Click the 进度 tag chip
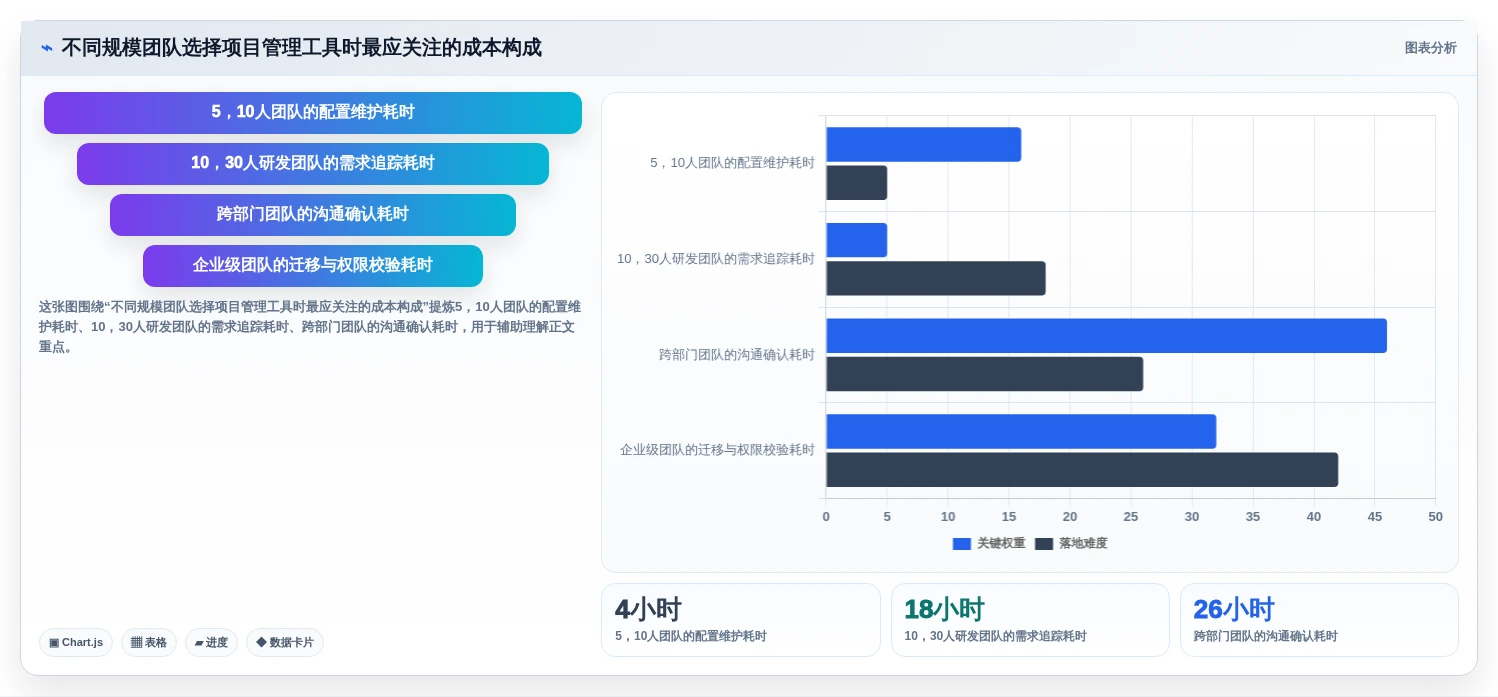Viewport: 1498px width, 697px height. [211, 643]
